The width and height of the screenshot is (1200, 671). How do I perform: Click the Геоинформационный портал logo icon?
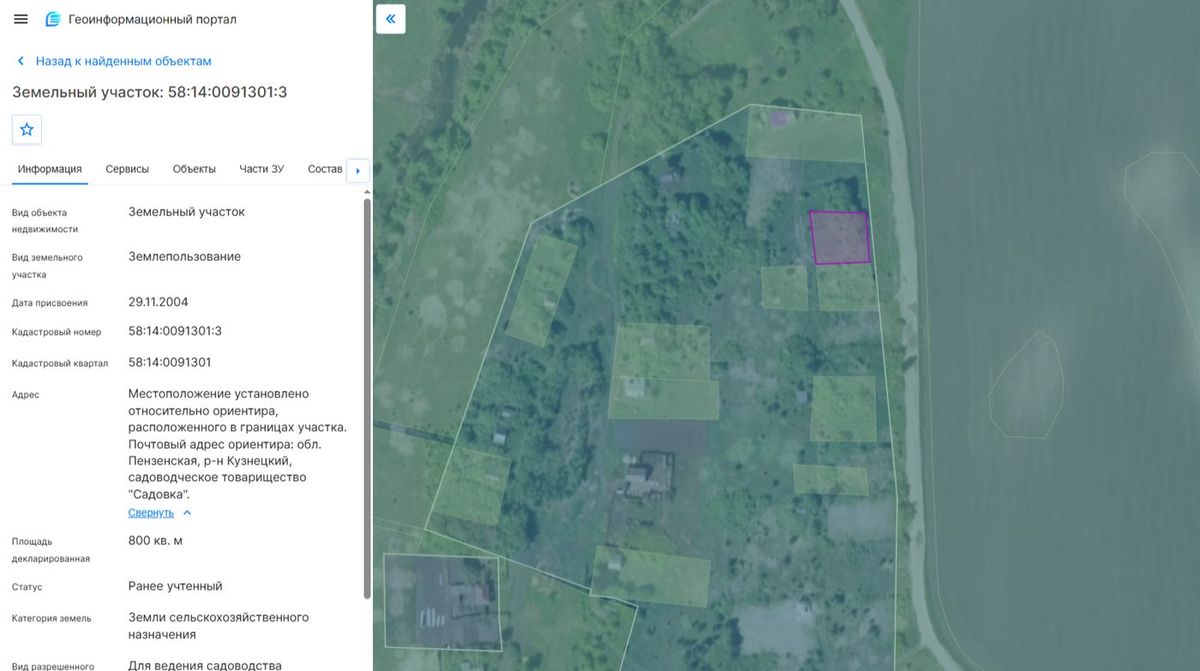(x=53, y=19)
